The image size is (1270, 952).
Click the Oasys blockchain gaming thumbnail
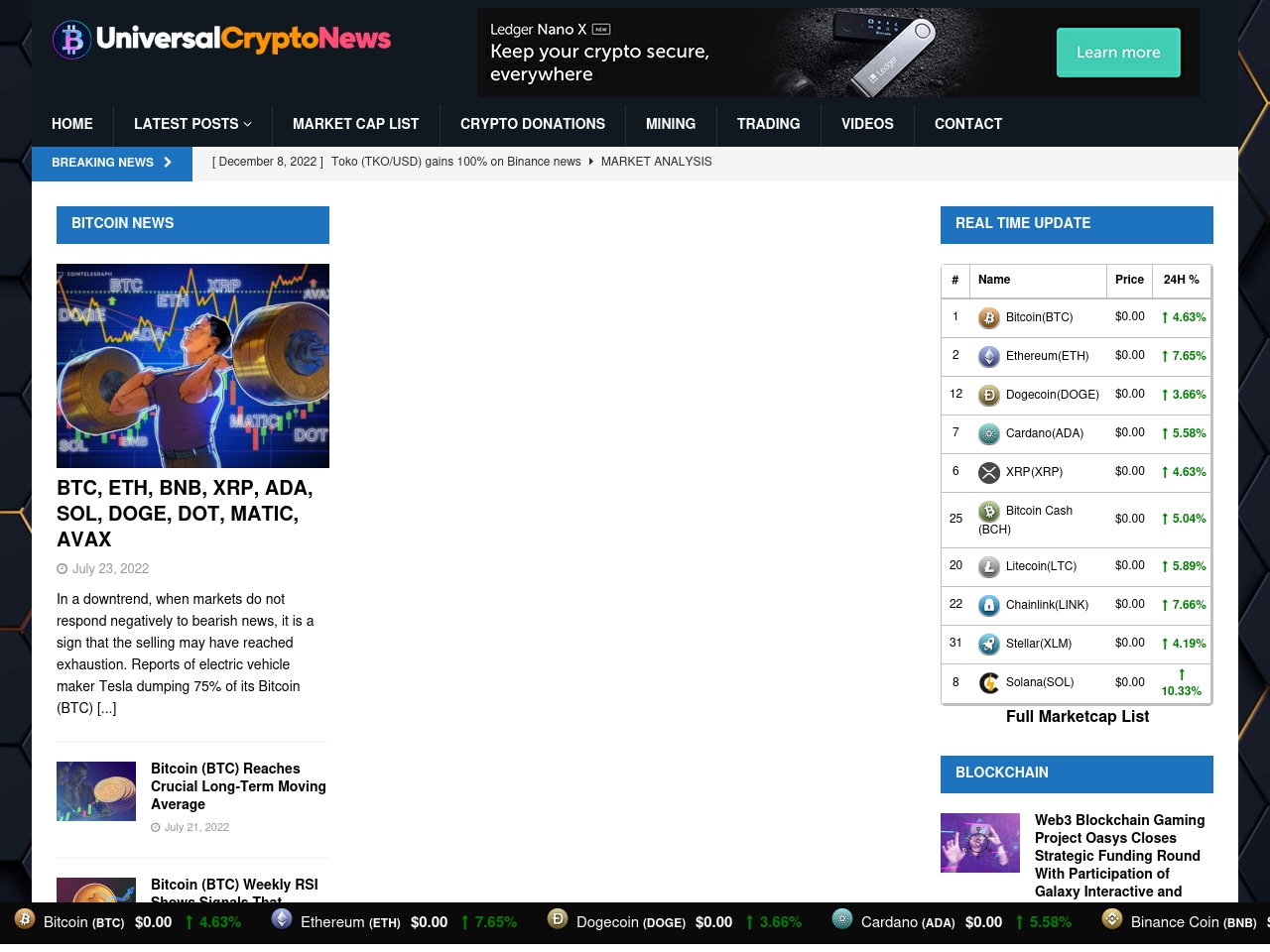tap(980, 843)
